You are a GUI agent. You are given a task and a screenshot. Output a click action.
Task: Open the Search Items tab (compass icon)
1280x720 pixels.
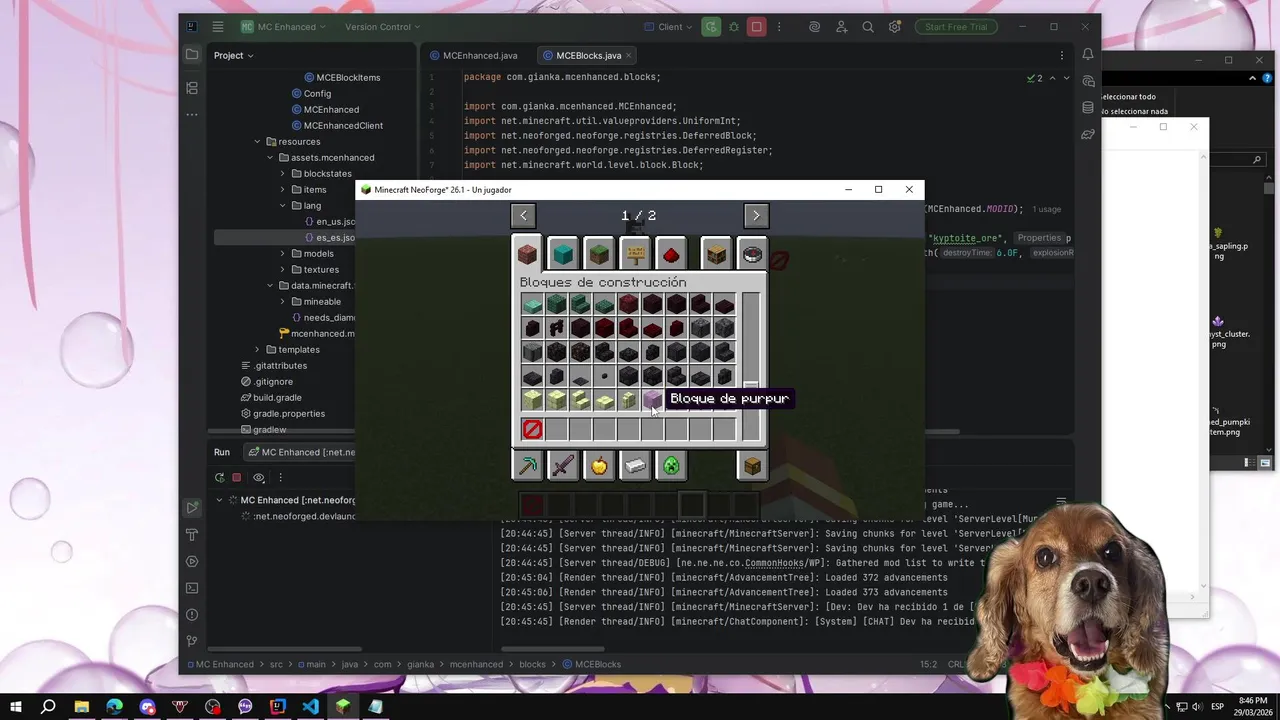point(752,254)
